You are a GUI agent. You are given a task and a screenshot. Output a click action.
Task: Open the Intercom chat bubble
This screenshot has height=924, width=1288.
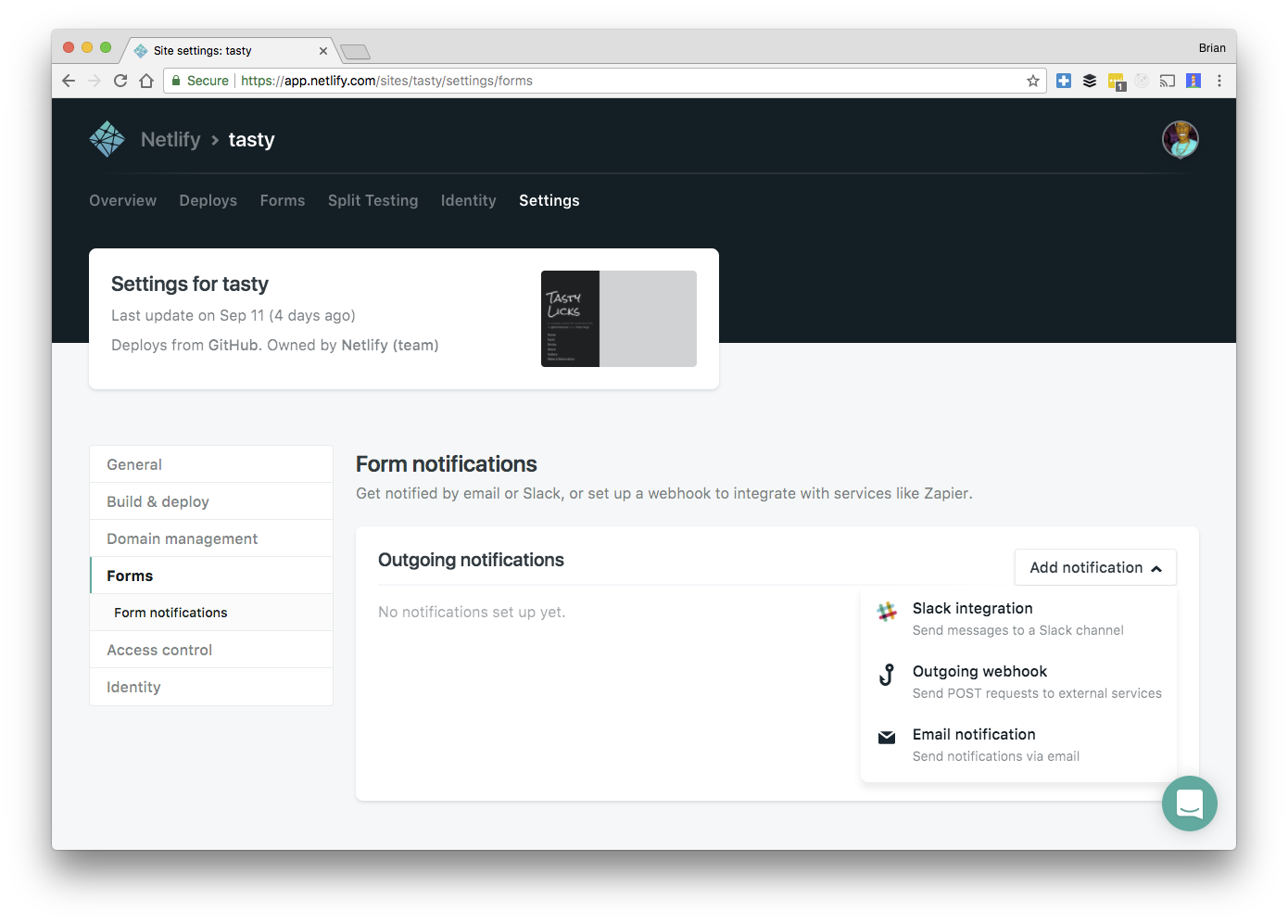click(1190, 804)
